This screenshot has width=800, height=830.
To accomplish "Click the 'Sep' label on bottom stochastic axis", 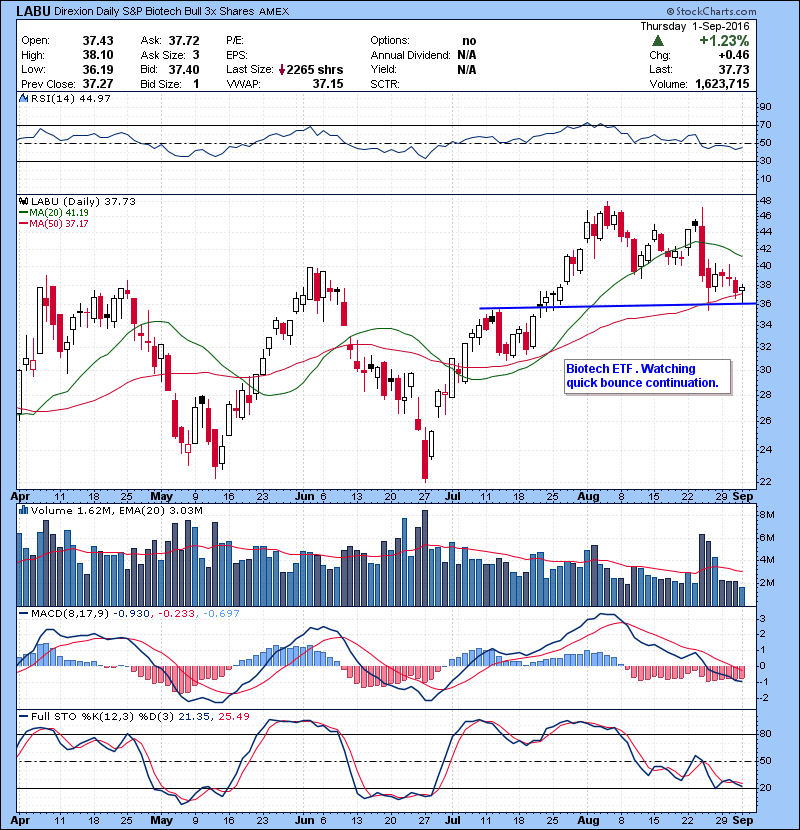I will [742, 820].
